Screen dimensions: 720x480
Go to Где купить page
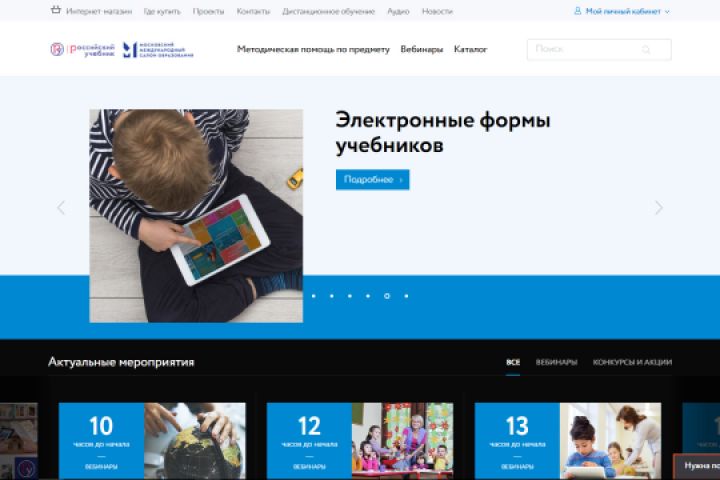pos(162,11)
